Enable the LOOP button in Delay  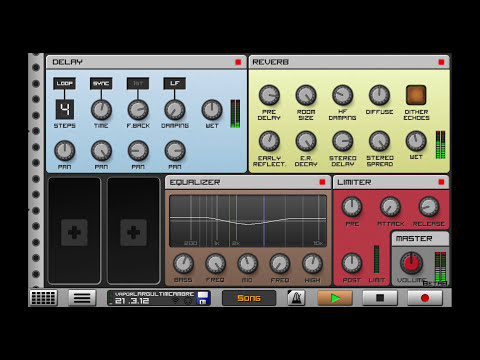[64, 83]
